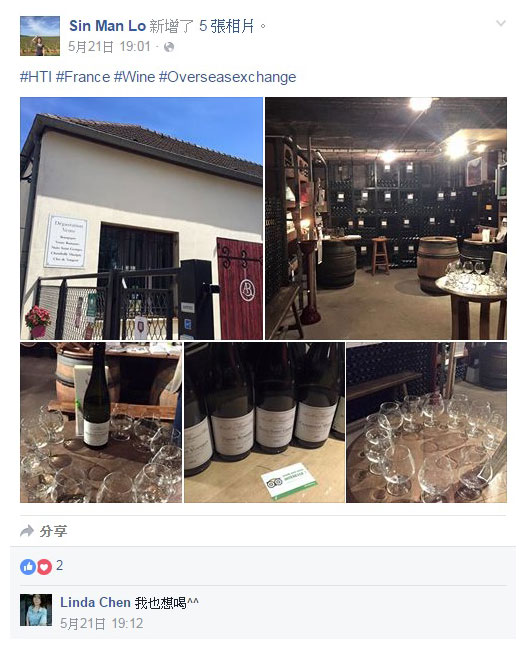
Task: Open the winery building exterior photo
Action: pyautogui.click(x=141, y=218)
